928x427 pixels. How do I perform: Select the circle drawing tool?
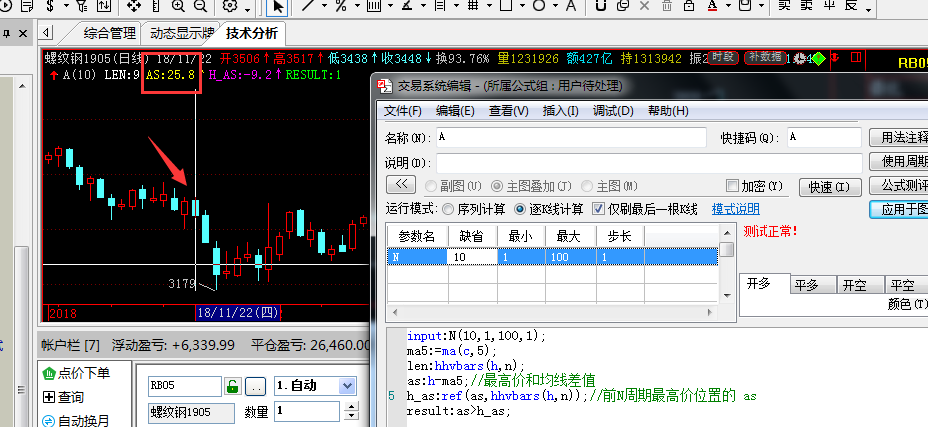tap(539, 6)
